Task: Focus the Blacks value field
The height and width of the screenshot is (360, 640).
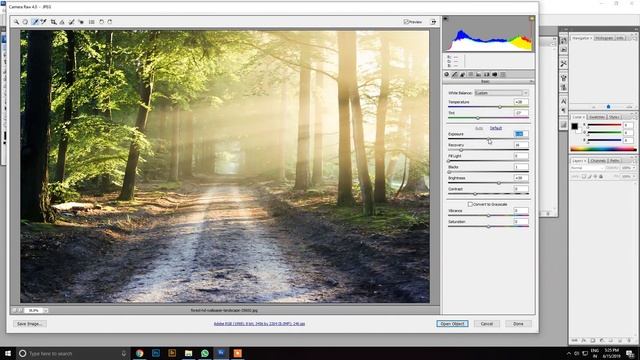Action: (521, 167)
